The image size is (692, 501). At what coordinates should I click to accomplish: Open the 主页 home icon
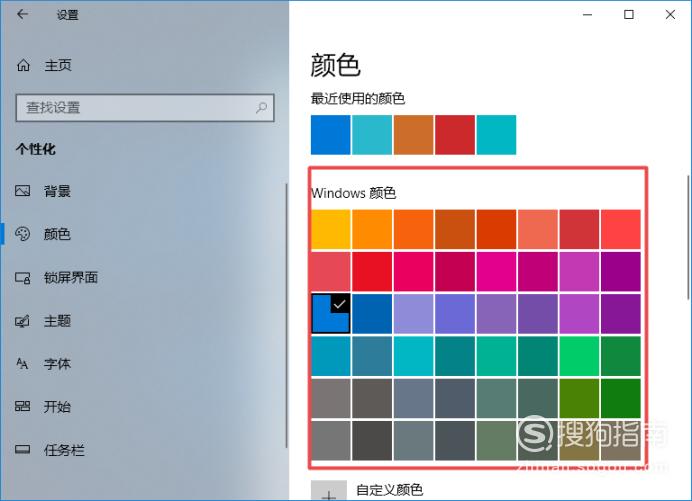pos(23,65)
